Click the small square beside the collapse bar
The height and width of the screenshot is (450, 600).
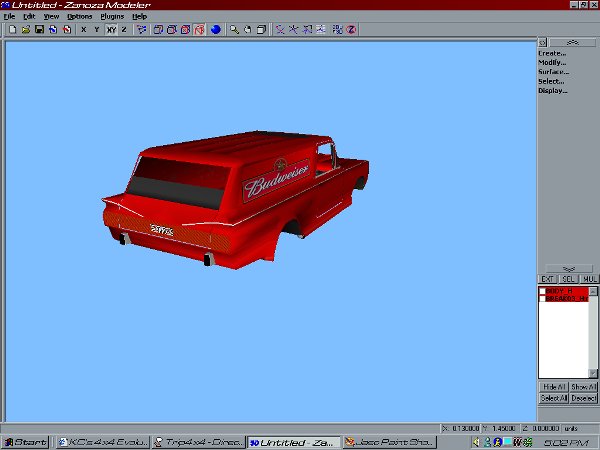542,42
